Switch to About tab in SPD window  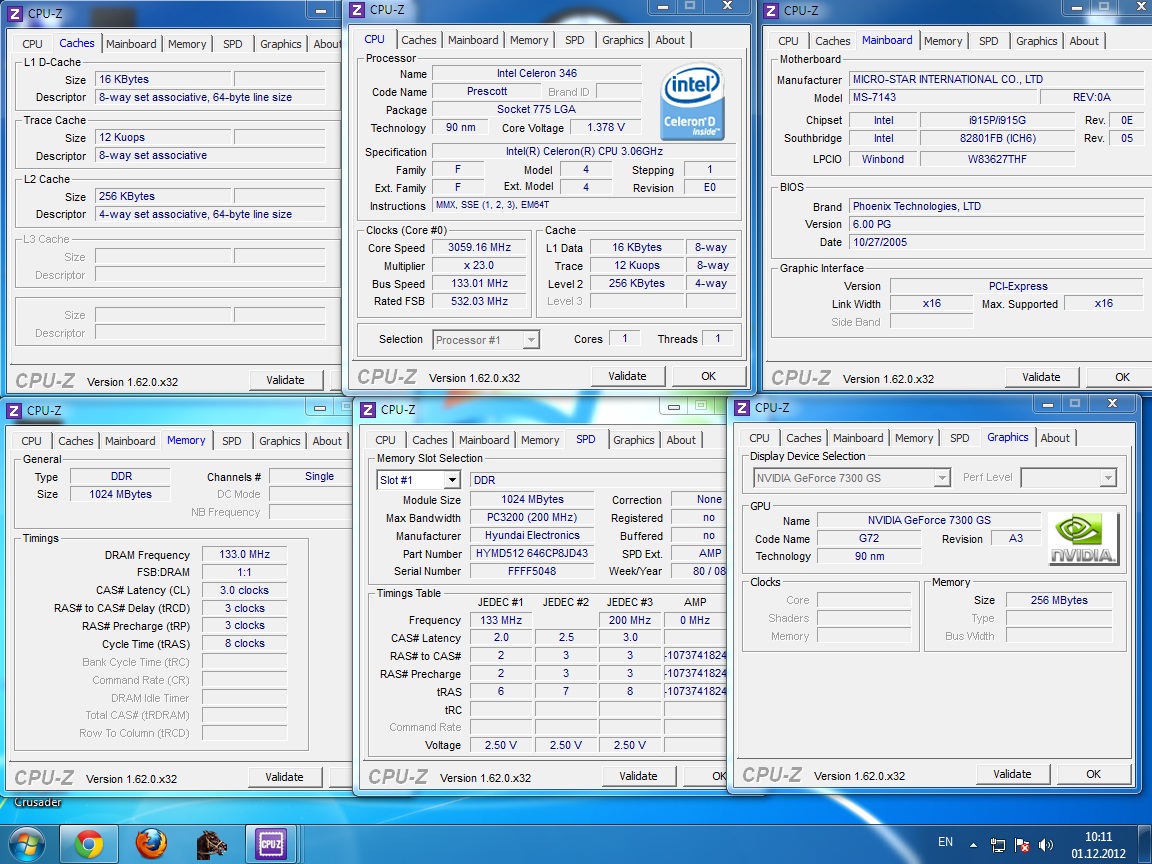[681, 440]
